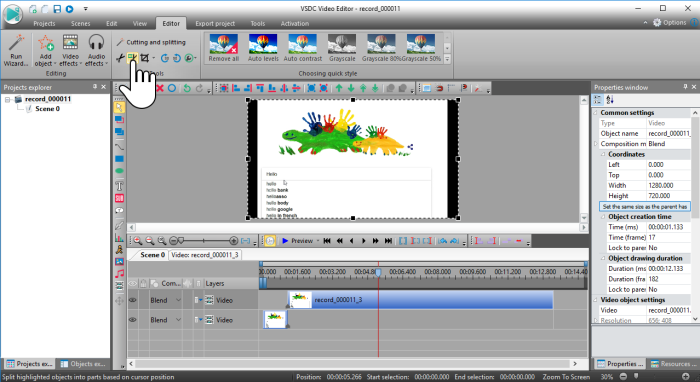Click the Save project icon in quick access
The height and width of the screenshot is (382, 700).
tap(57, 8)
